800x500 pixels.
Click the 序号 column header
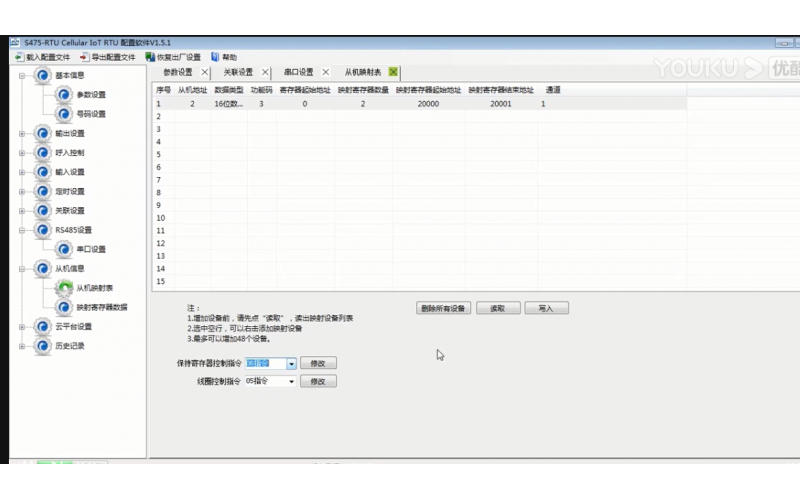(163, 90)
